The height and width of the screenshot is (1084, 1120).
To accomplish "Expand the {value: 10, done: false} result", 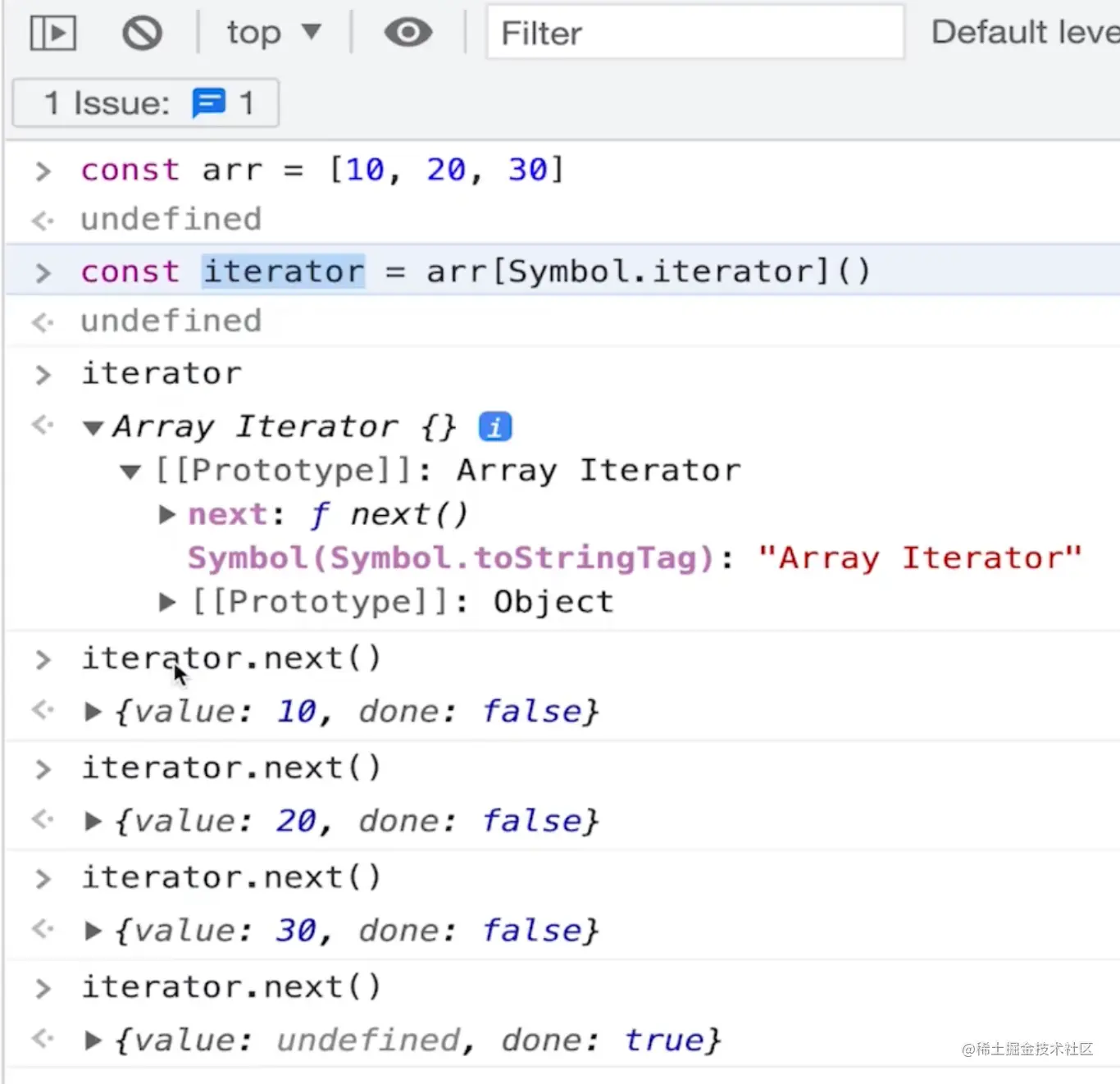I will [x=93, y=711].
